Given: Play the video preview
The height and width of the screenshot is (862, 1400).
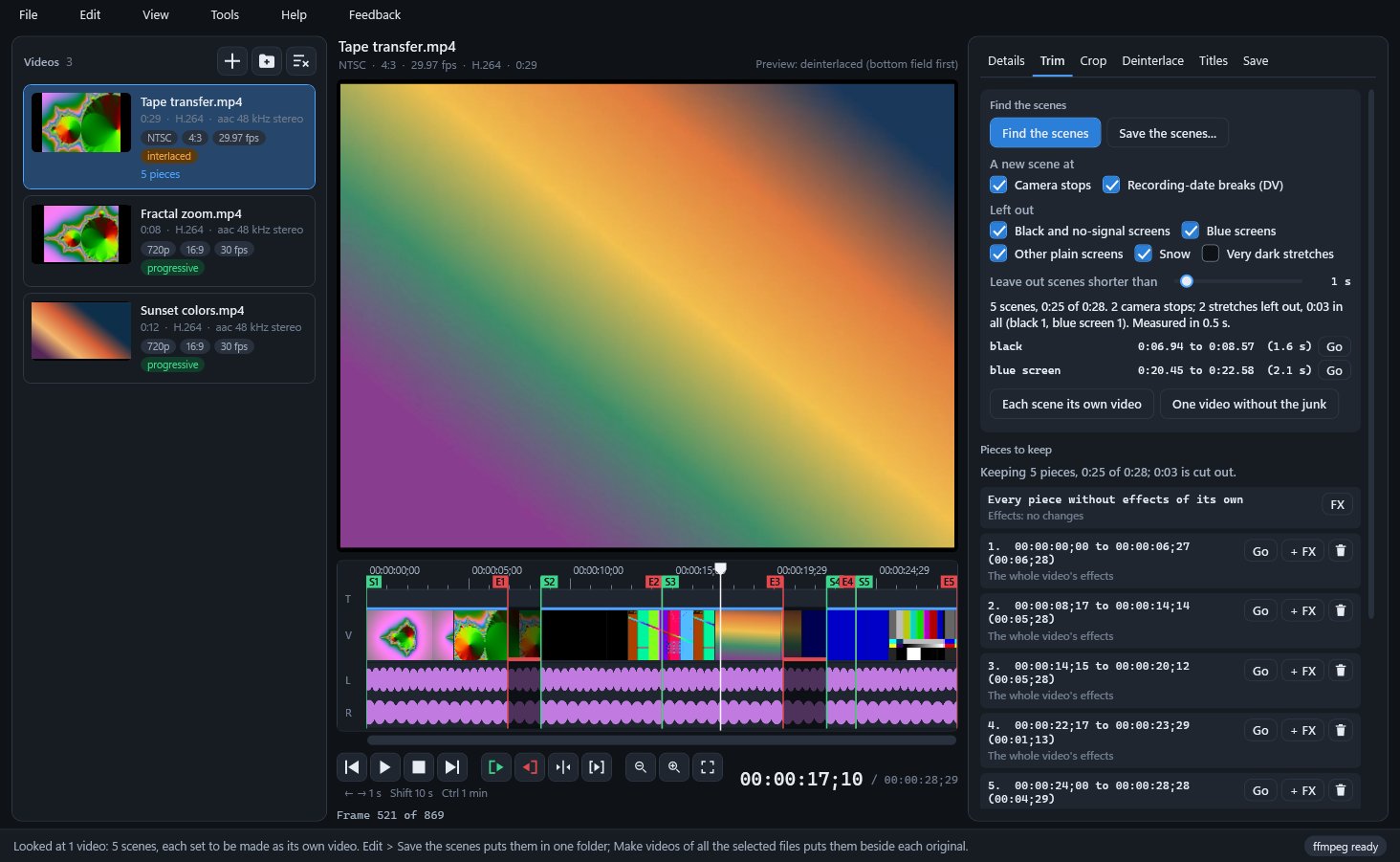Looking at the screenshot, I should (x=385, y=766).
